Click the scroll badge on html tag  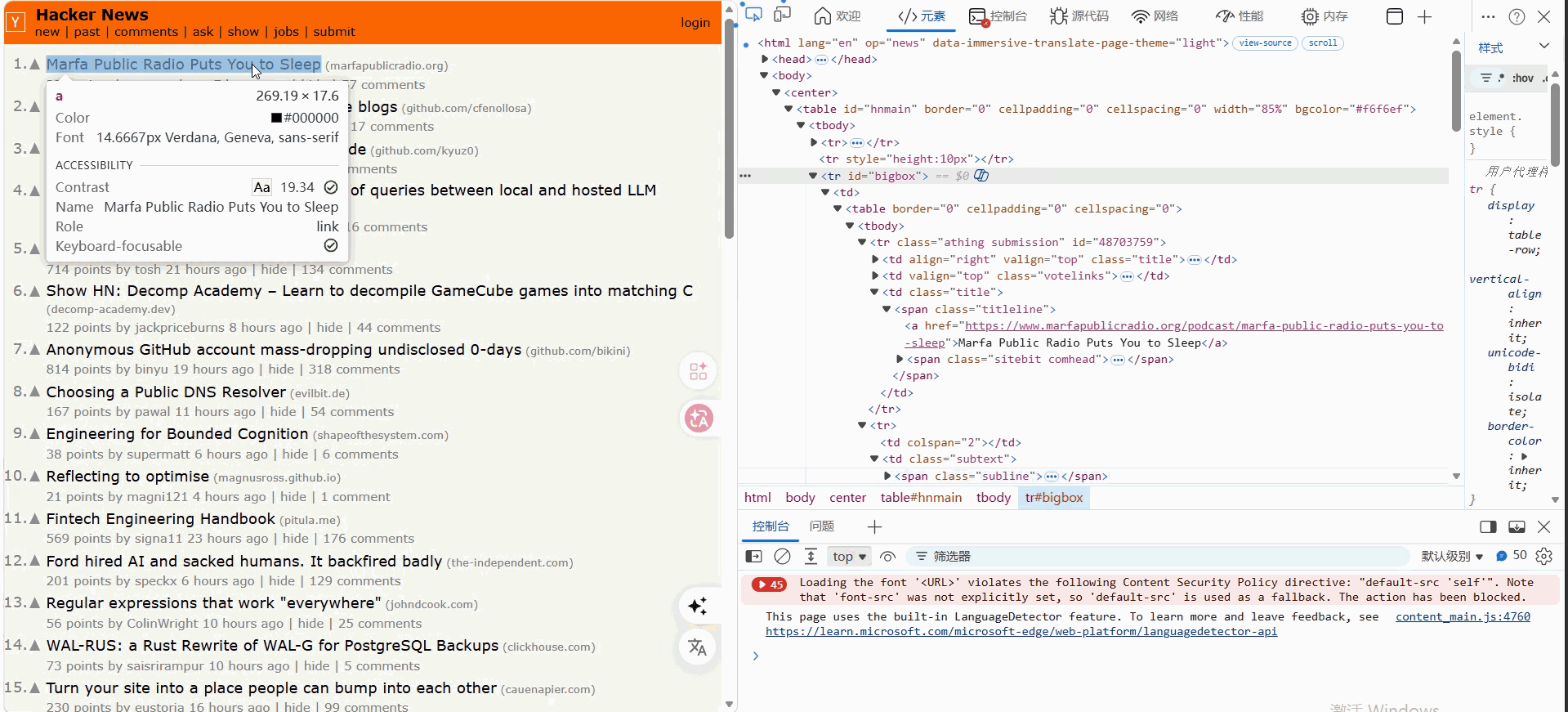(x=1322, y=43)
